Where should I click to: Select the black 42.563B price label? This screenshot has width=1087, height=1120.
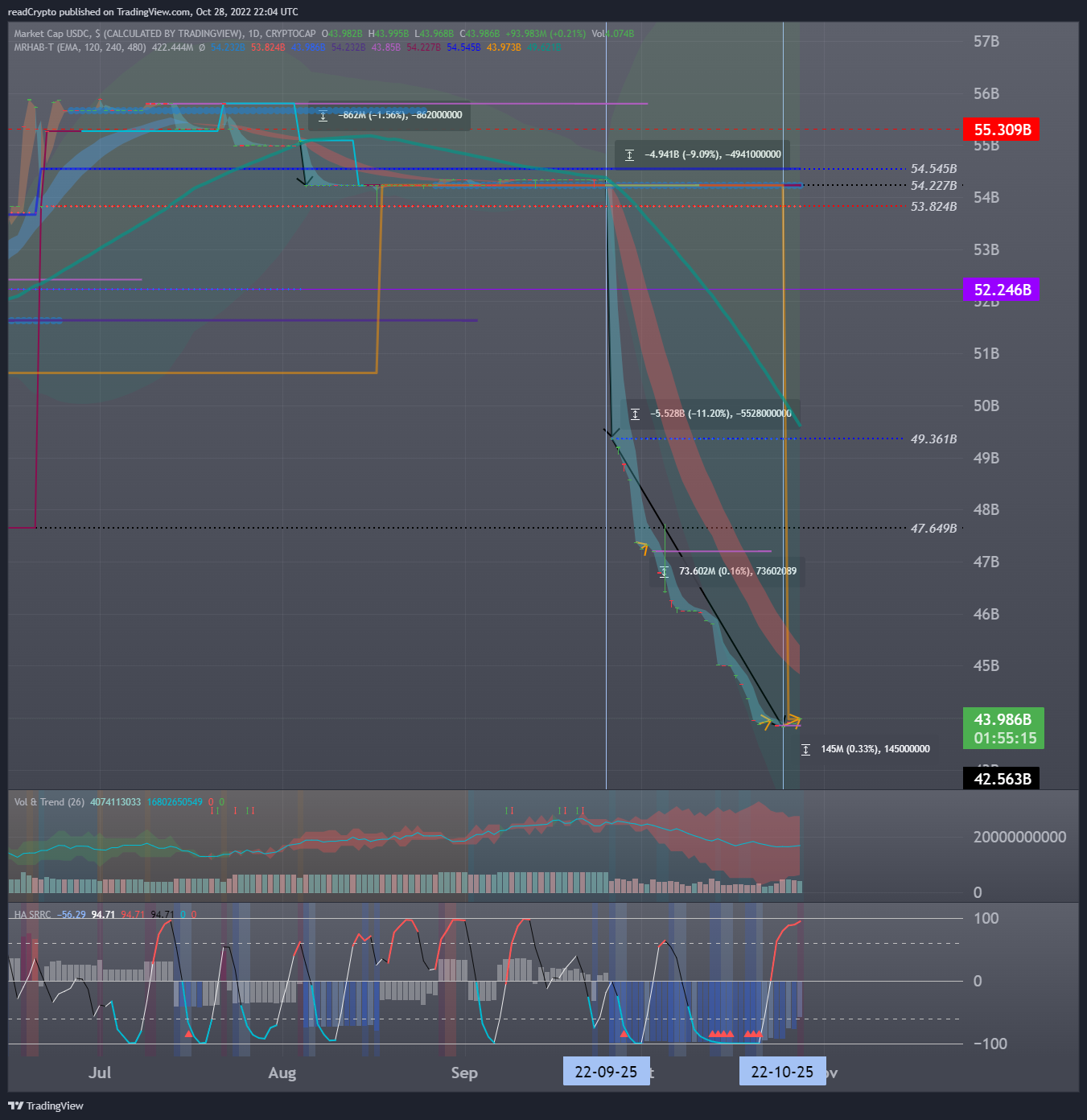[x=1001, y=779]
